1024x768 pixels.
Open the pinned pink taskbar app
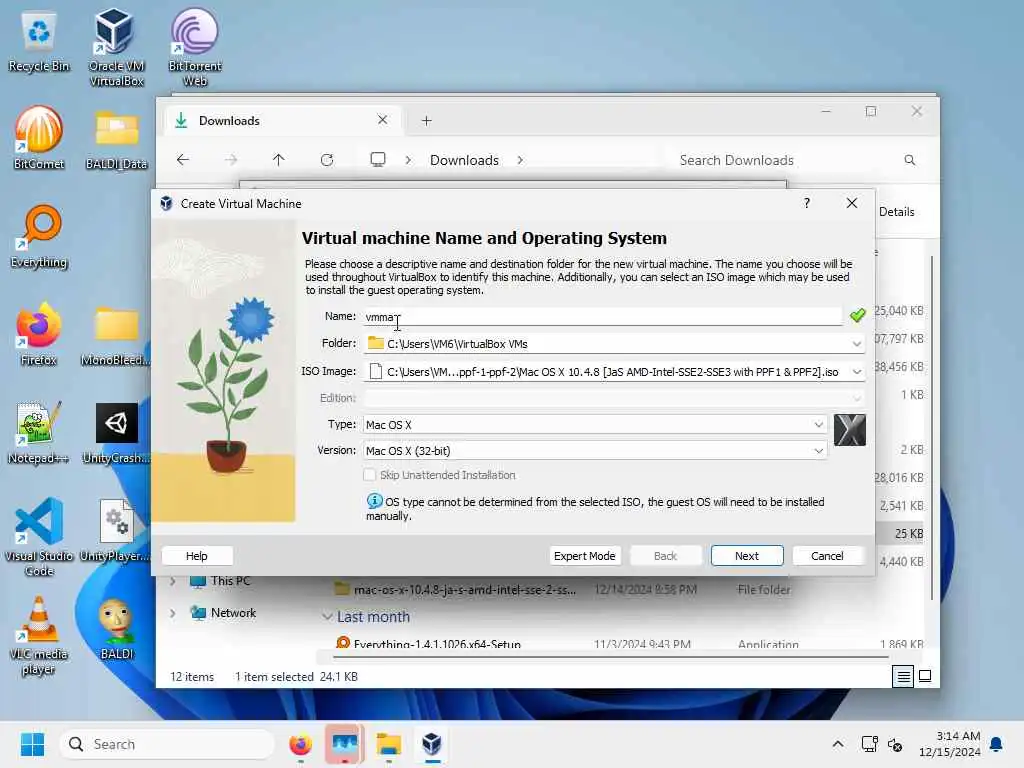pos(344,744)
